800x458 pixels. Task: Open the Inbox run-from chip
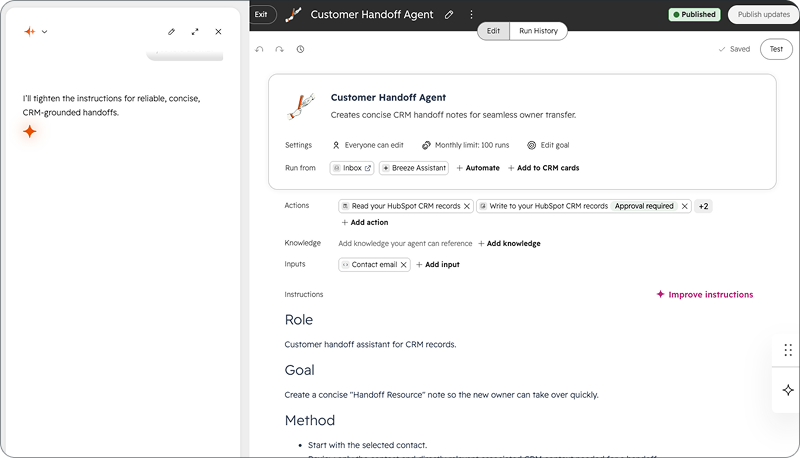[352, 168]
